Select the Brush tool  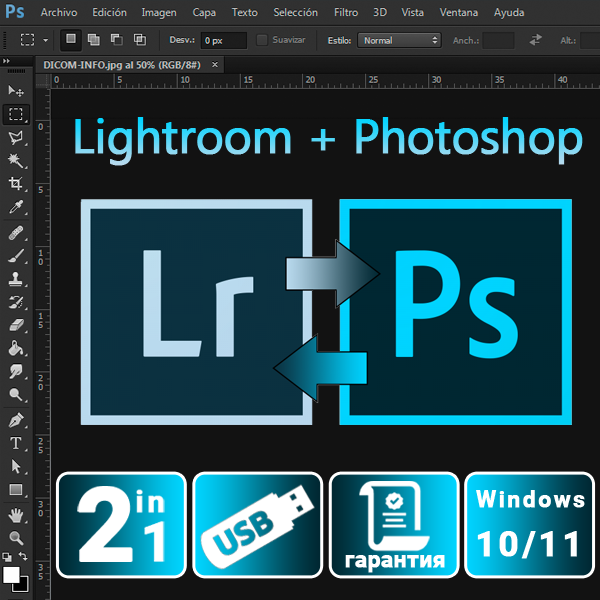(x=16, y=256)
